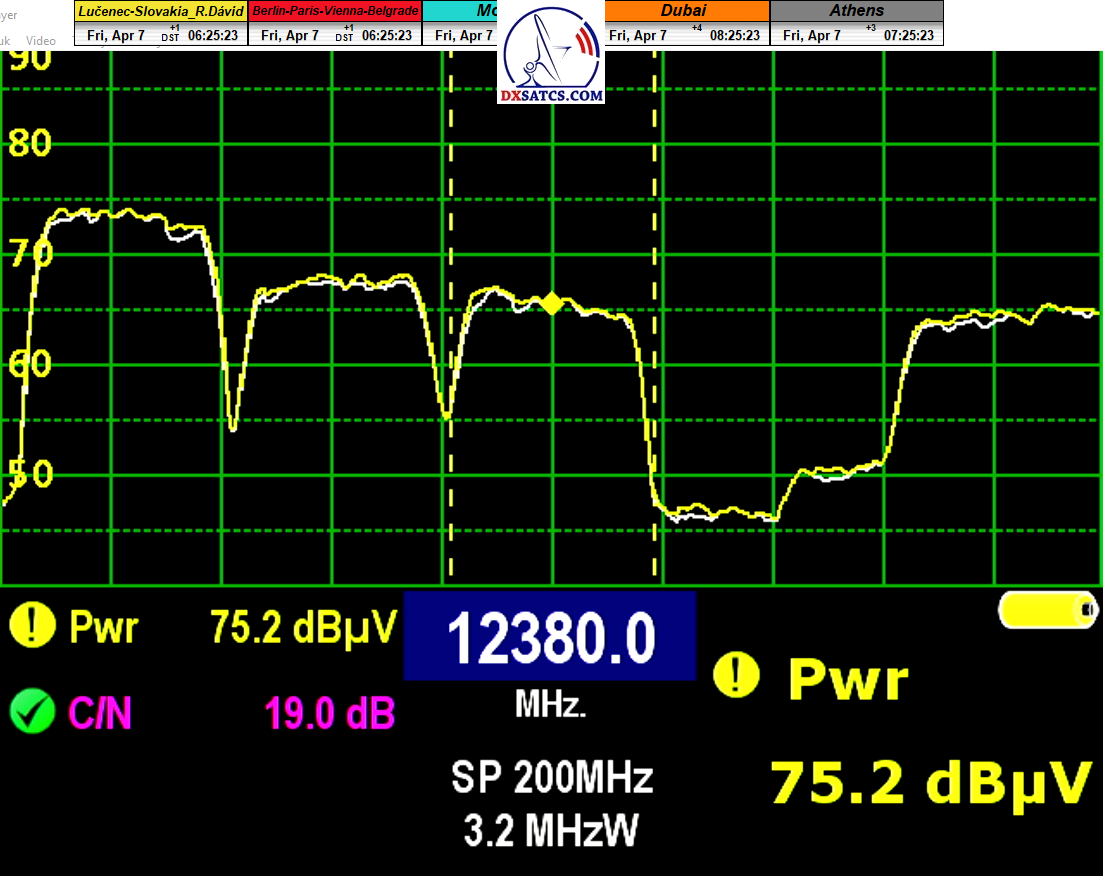Select the yellow diamond marker on the spectrum
The height and width of the screenshot is (876, 1103).
552,303
